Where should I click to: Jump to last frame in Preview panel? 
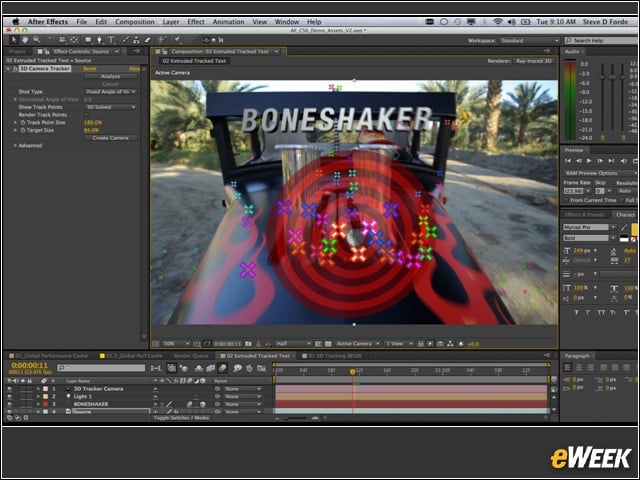coord(611,161)
